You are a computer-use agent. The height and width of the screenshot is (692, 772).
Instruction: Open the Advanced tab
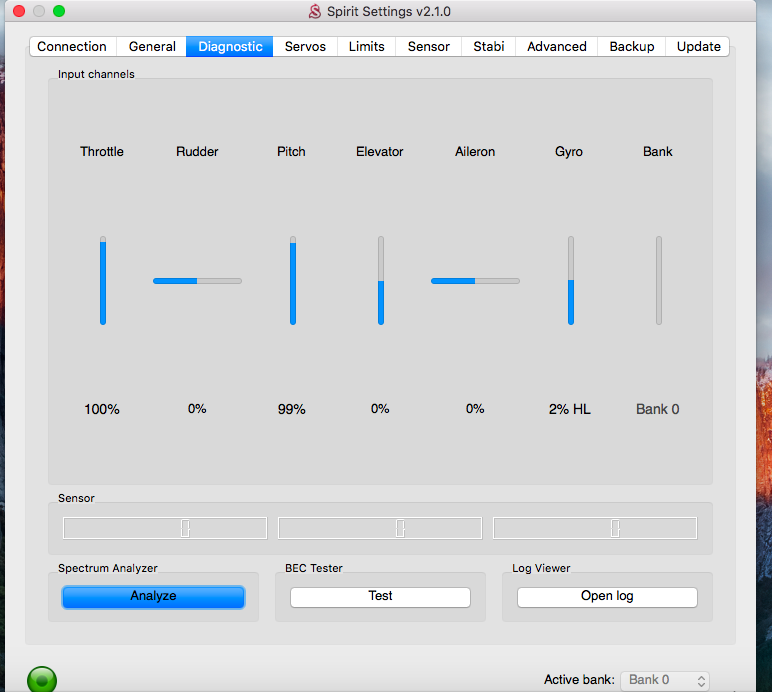point(556,46)
